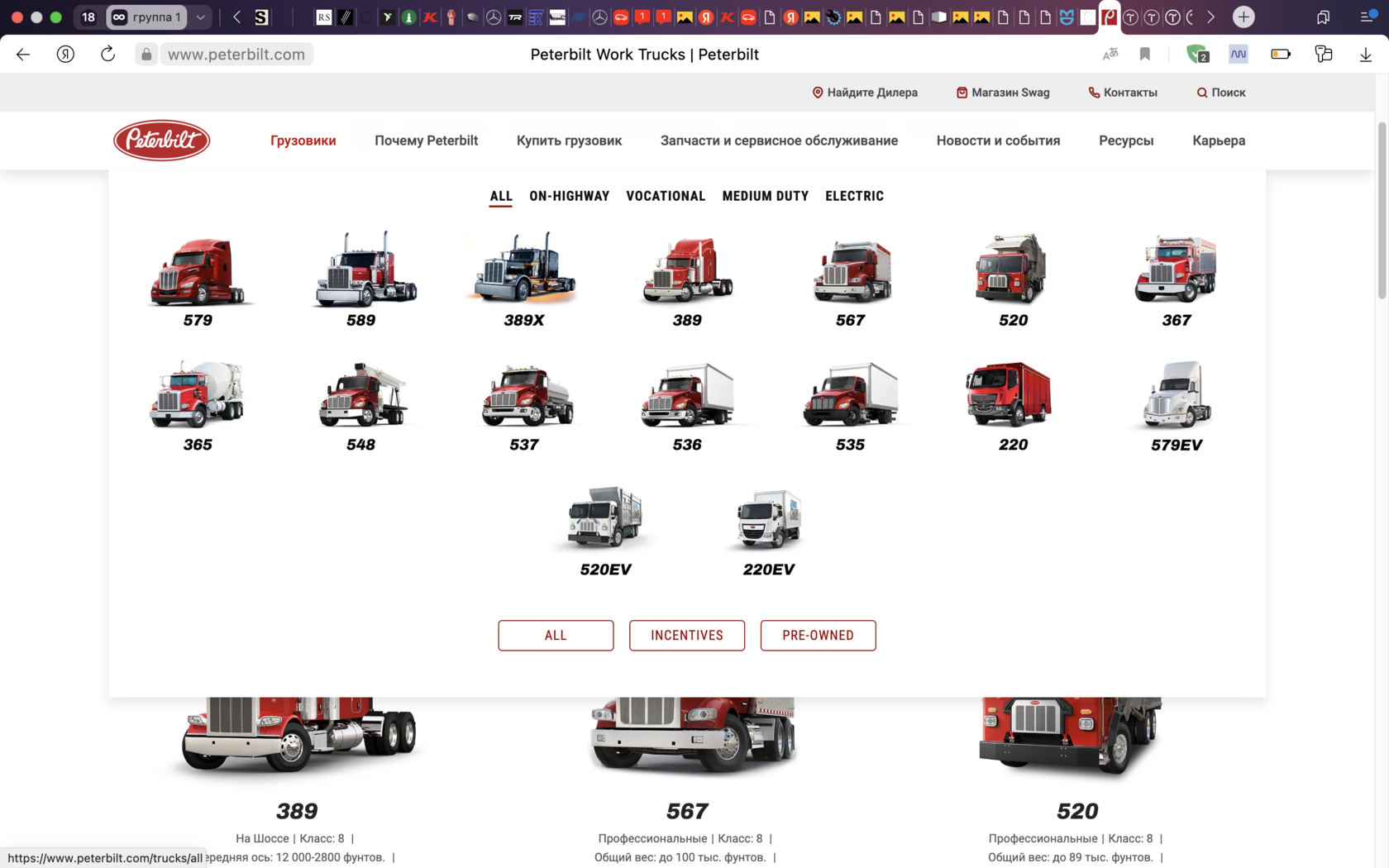The width and height of the screenshot is (1389, 868).
Task: Reload the page with the refresh icon
Action: (x=107, y=55)
